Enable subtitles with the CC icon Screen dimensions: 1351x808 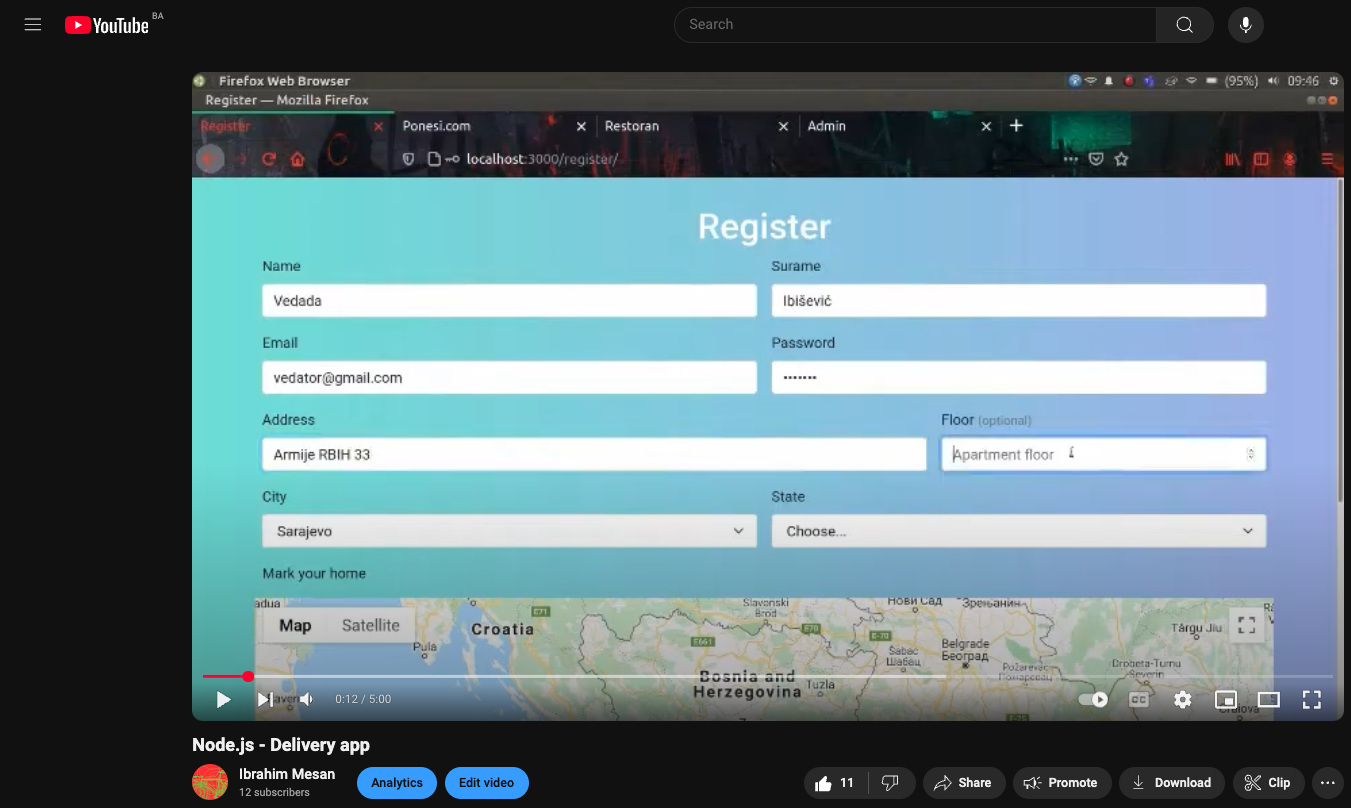point(1138,699)
